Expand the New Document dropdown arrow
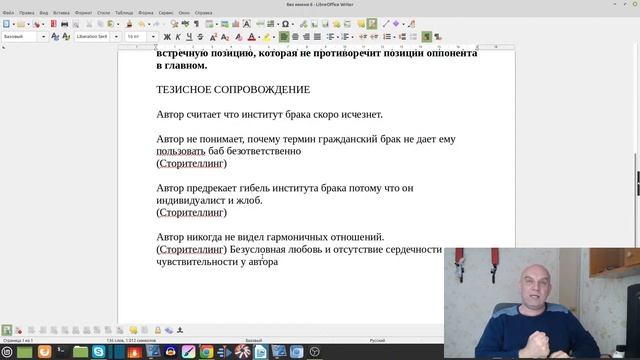640x360 pixels. [13, 24]
